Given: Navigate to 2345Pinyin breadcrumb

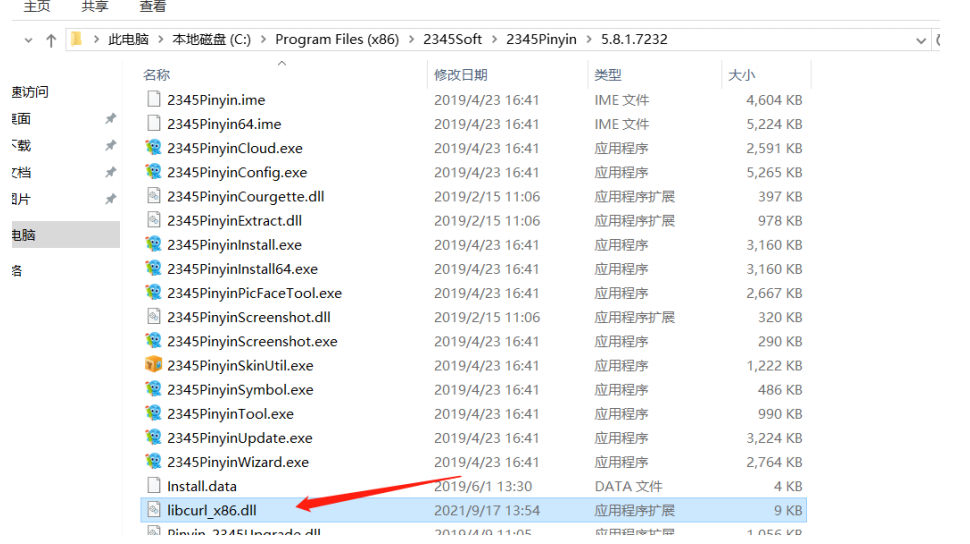Looking at the screenshot, I should click(541, 40).
